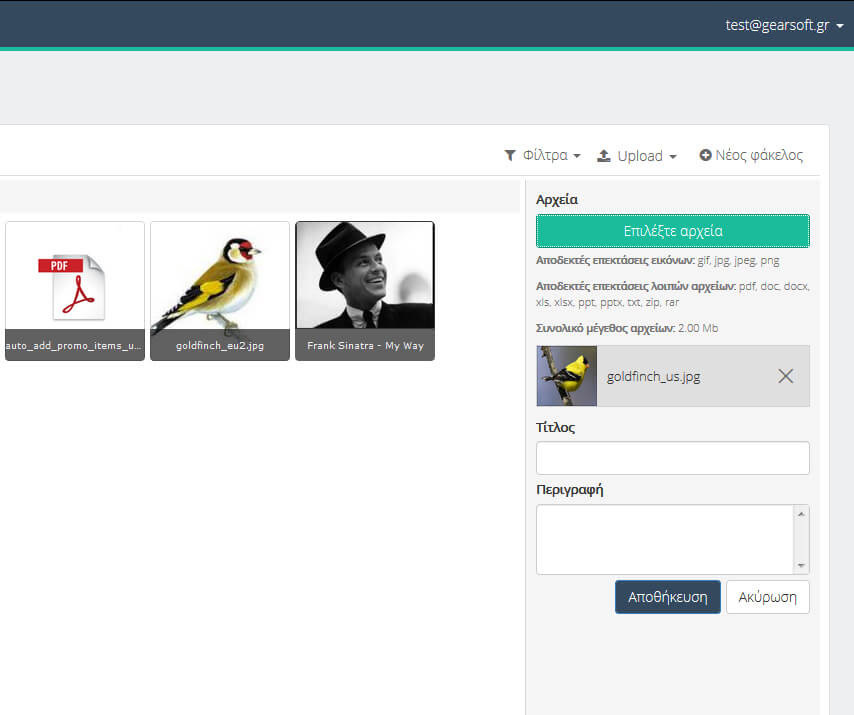Click the description scrollbar down arrow

click(x=801, y=565)
